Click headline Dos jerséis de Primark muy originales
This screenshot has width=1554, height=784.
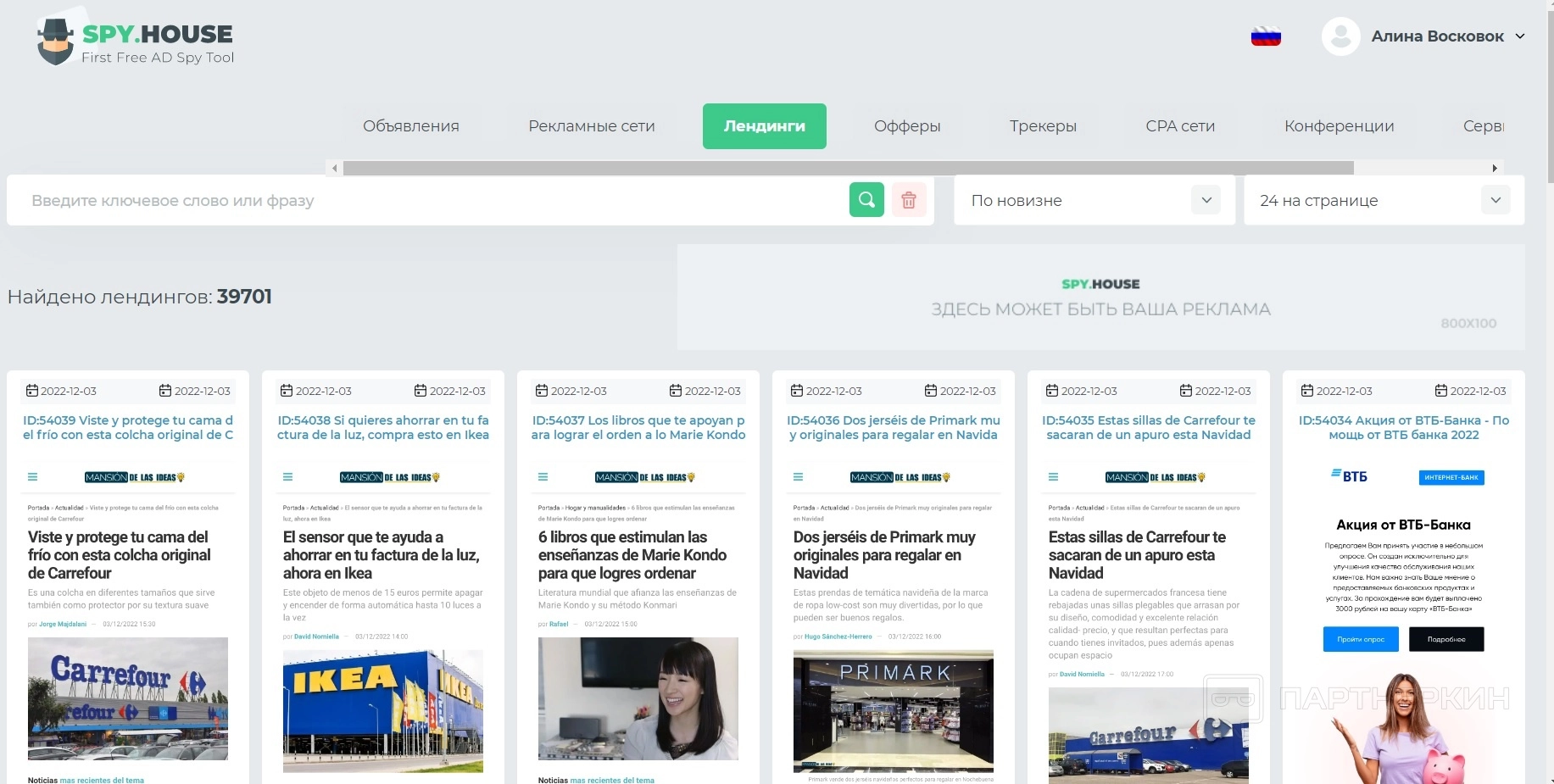(884, 555)
